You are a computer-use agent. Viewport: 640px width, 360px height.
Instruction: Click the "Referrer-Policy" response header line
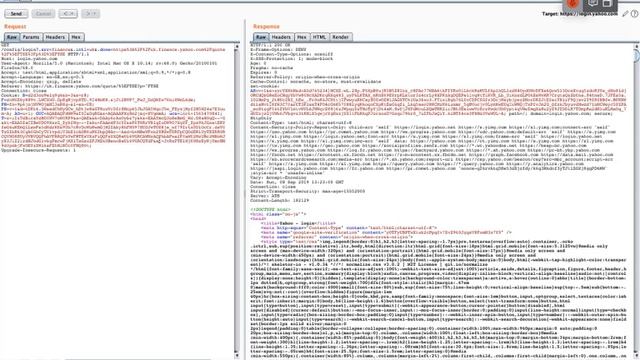305,77
